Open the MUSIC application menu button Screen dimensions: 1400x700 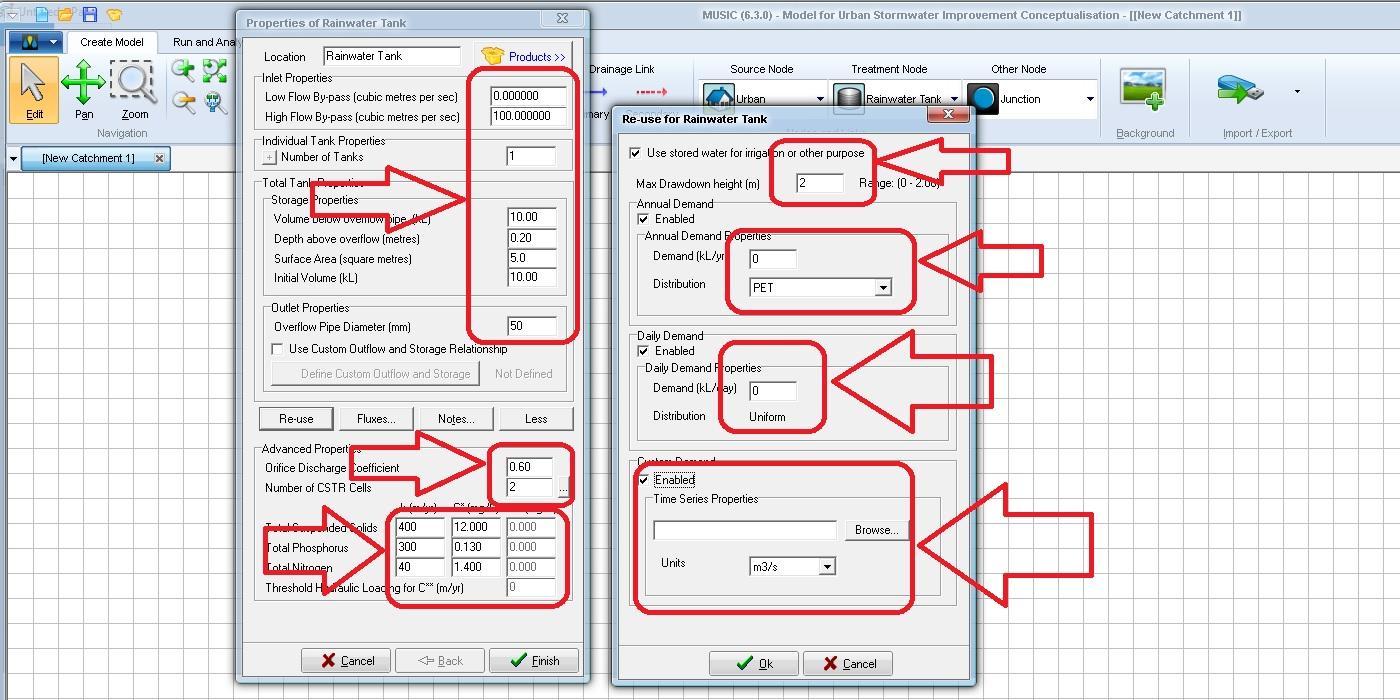click(x=36, y=42)
